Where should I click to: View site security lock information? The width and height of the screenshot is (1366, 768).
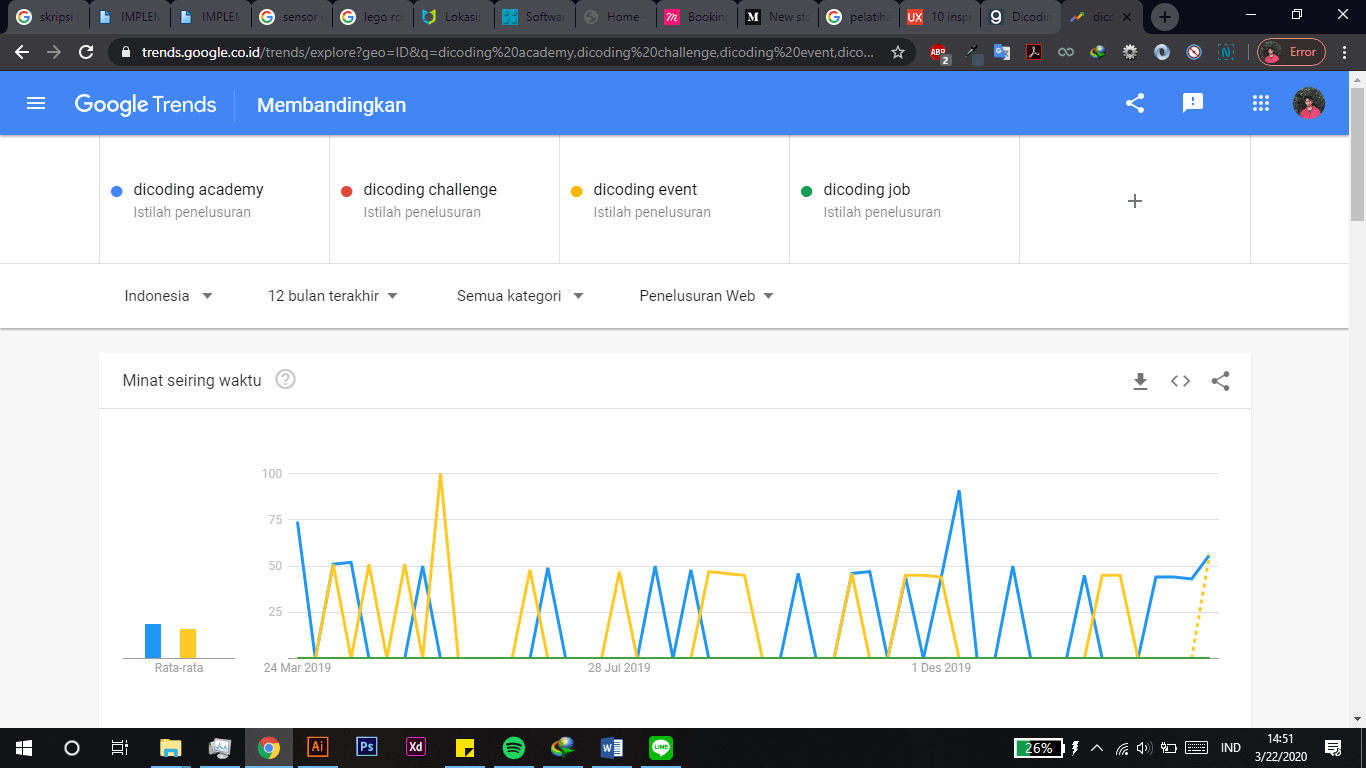[x=126, y=52]
